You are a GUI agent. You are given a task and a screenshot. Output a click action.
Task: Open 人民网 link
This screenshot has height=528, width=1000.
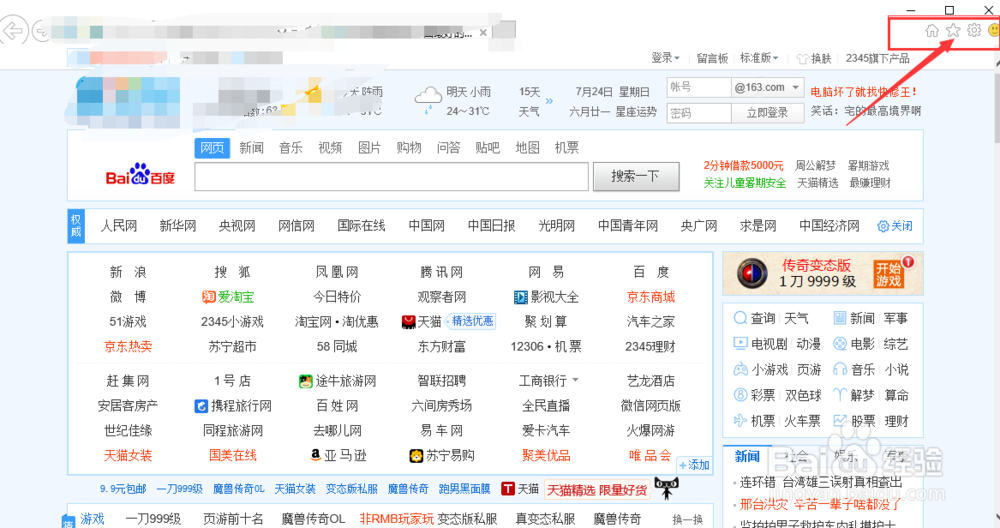(x=119, y=226)
